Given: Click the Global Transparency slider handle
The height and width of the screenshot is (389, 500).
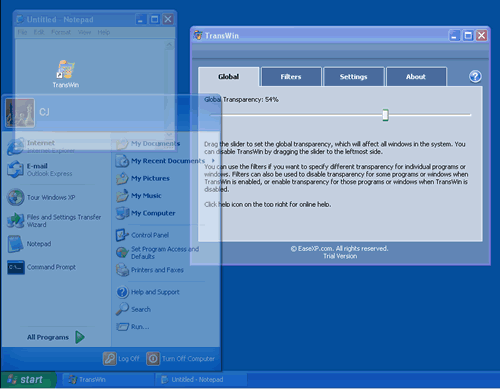Looking at the screenshot, I should (x=385, y=115).
